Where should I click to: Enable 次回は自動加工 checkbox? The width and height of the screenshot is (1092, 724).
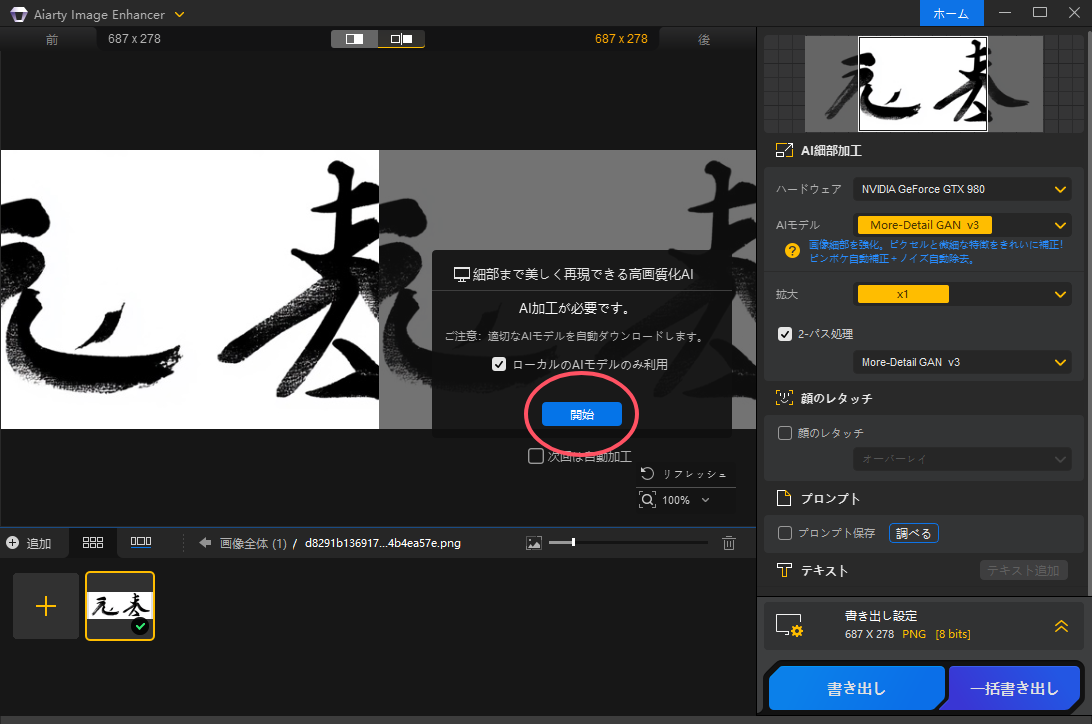pyautogui.click(x=536, y=456)
